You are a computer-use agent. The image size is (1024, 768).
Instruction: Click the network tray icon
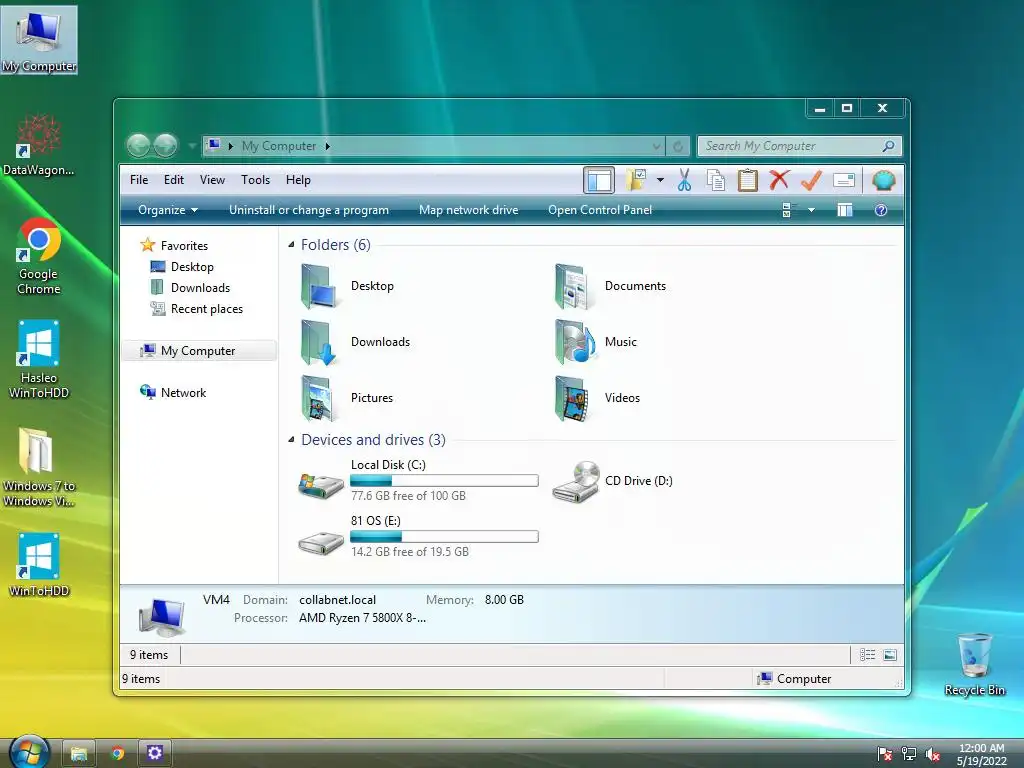908,754
